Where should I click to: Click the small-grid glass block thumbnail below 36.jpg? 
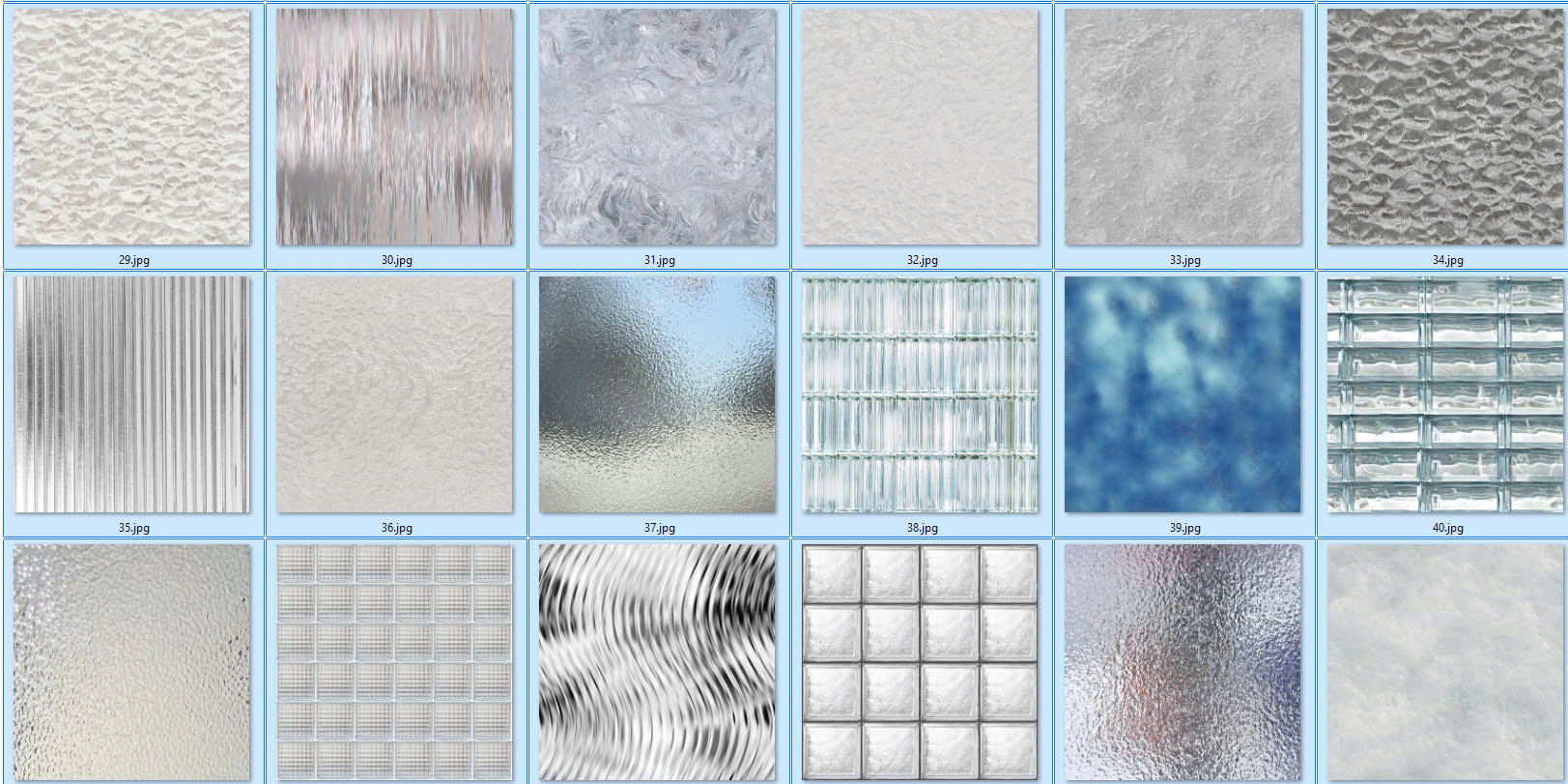[x=395, y=662]
